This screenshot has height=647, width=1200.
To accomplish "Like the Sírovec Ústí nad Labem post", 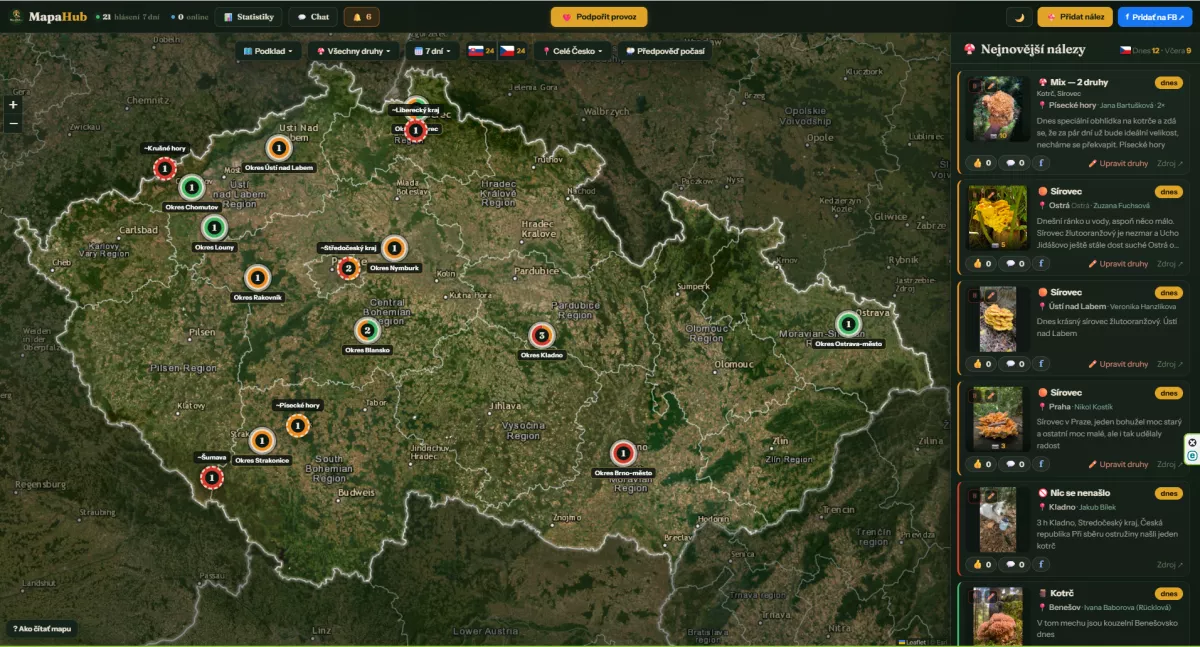I will pyautogui.click(x=982, y=364).
